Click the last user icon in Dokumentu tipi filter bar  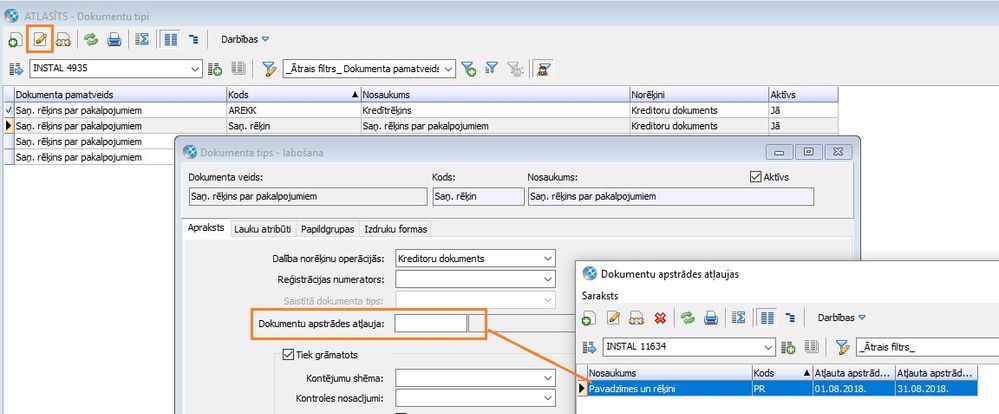pyautogui.click(x=543, y=69)
